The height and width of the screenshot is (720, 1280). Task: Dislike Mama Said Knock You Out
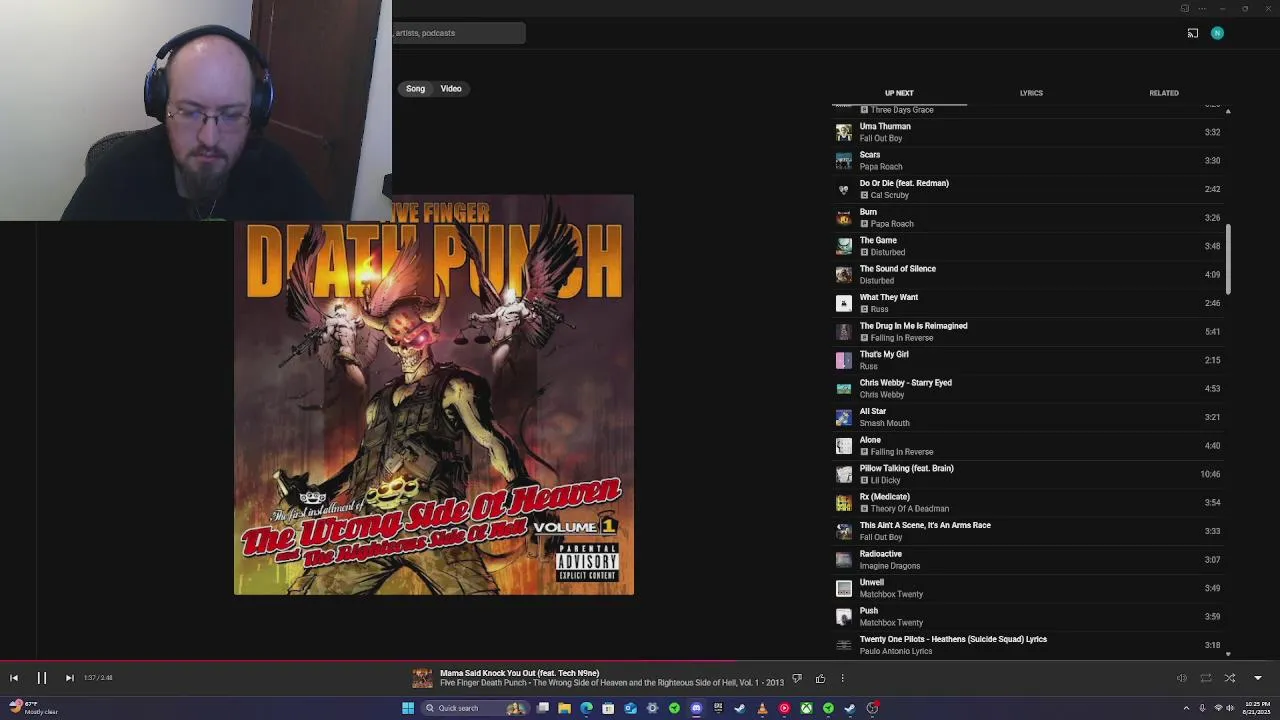coord(797,679)
